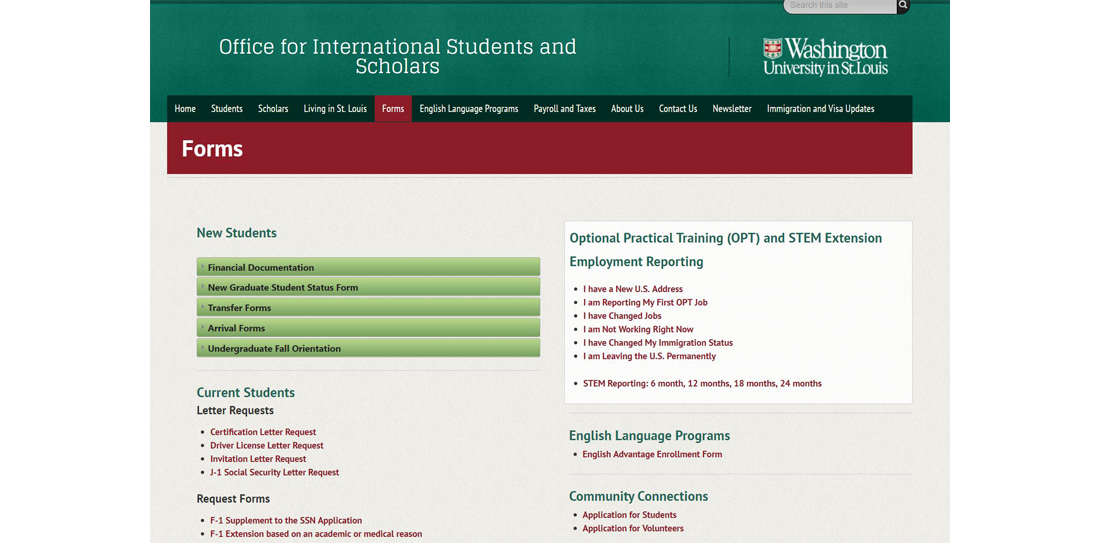Type in the Search this site field
1094x543 pixels.
click(838, 6)
